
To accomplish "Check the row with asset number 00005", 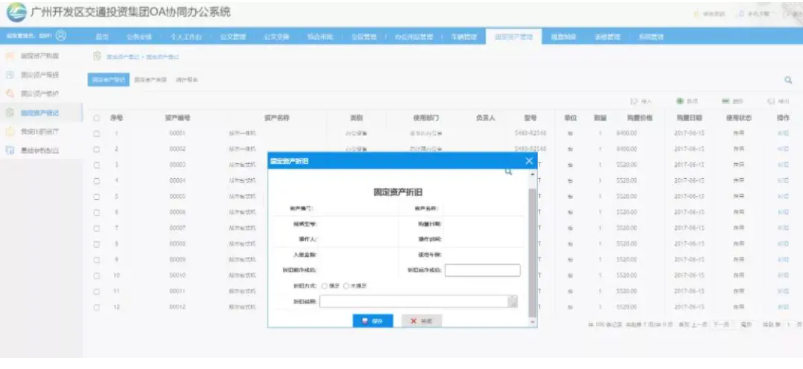I will click(96, 197).
